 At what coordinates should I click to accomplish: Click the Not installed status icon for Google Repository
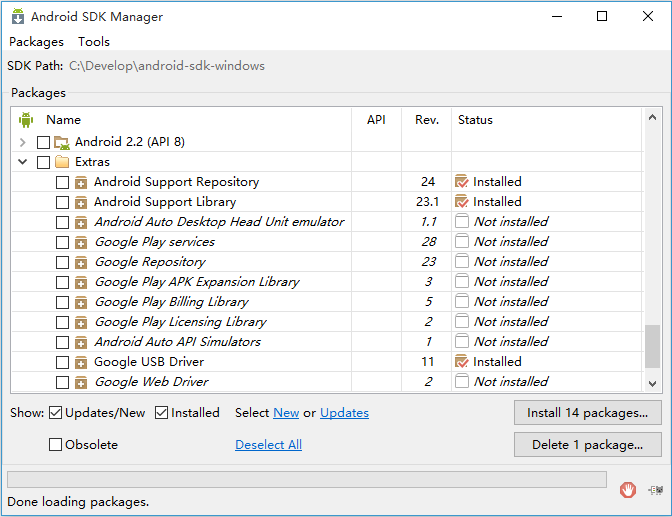click(x=462, y=262)
